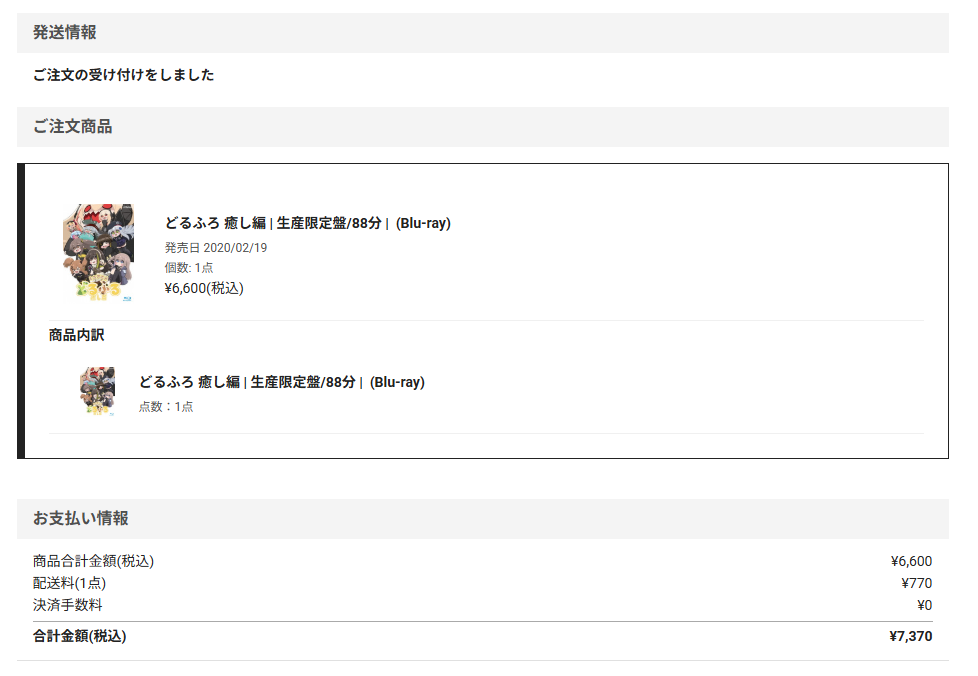Click the small cover thumbnail under 商品内訳

click(98, 391)
